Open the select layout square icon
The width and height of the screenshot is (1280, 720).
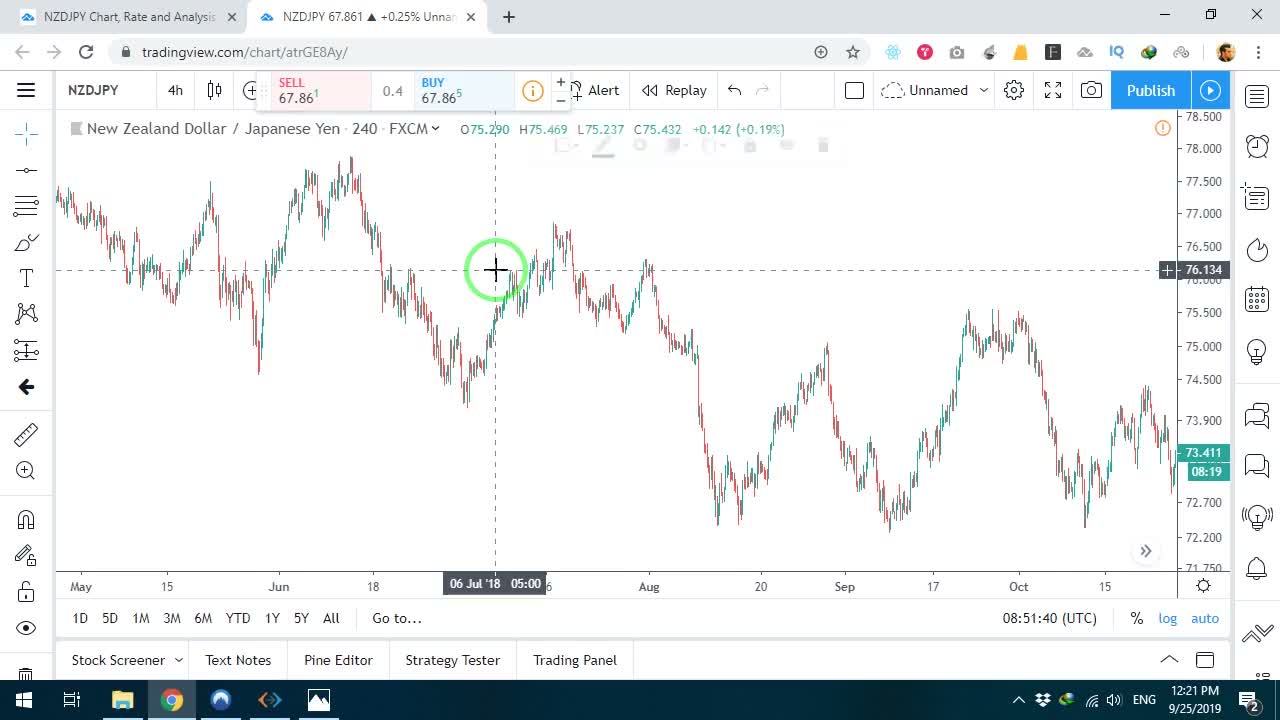(854, 90)
